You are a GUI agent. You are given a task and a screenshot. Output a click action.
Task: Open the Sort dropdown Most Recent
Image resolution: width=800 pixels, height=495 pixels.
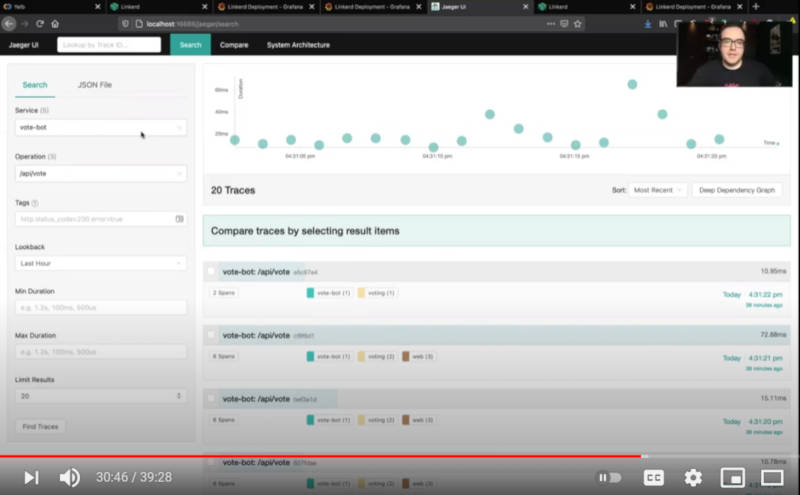[658, 190]
